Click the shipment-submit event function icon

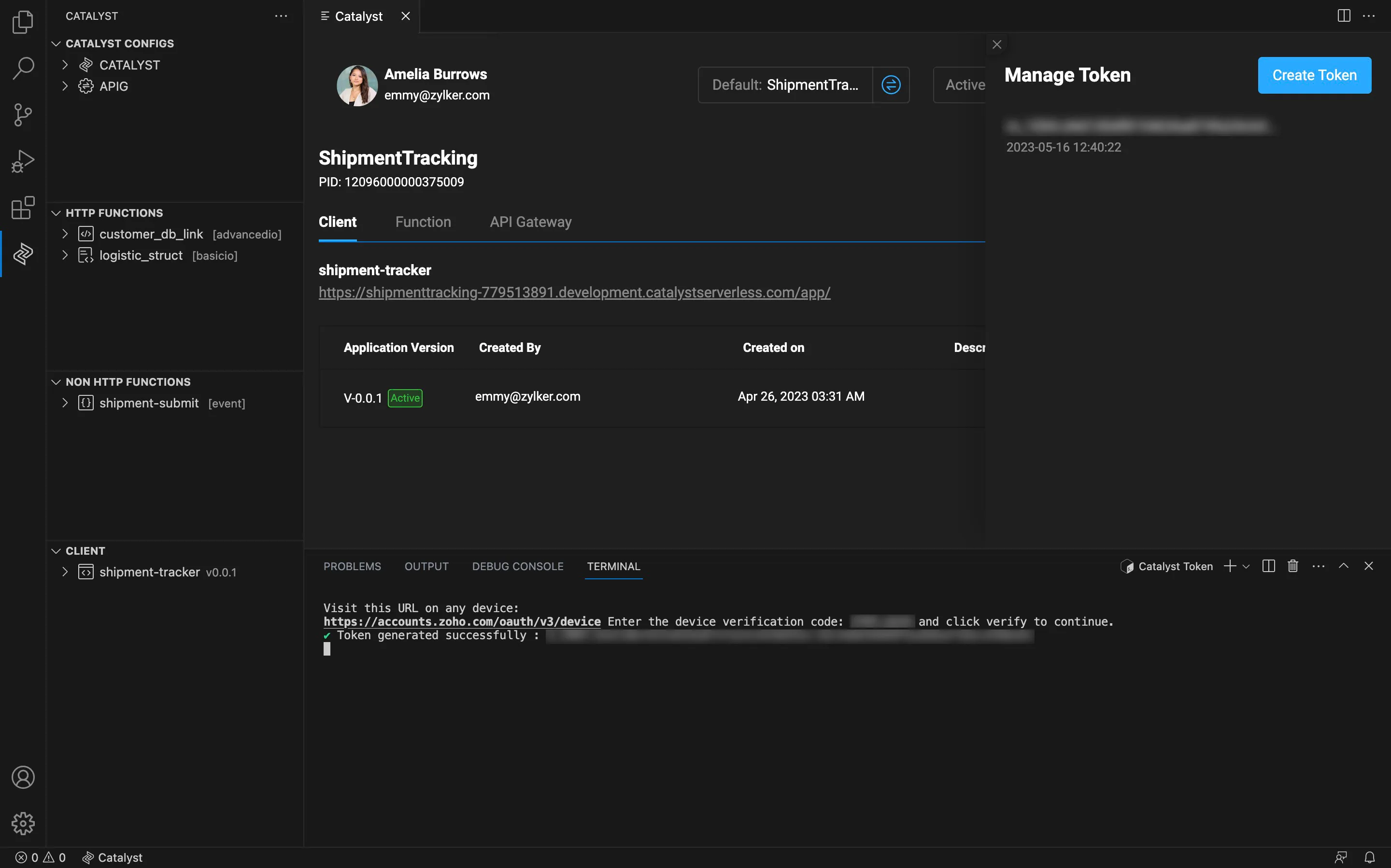point(85,403)
